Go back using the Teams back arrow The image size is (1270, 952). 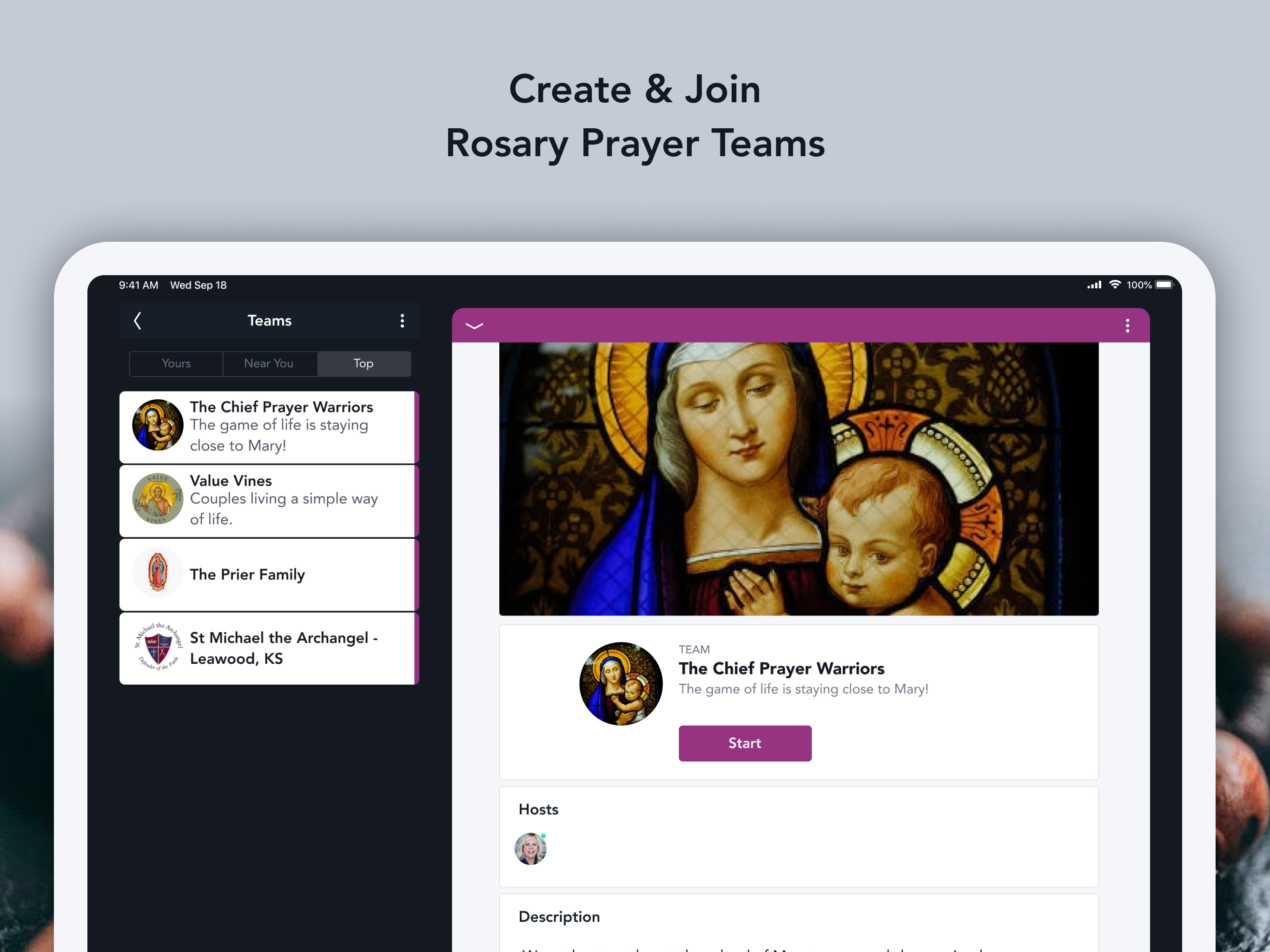(137, 320)
